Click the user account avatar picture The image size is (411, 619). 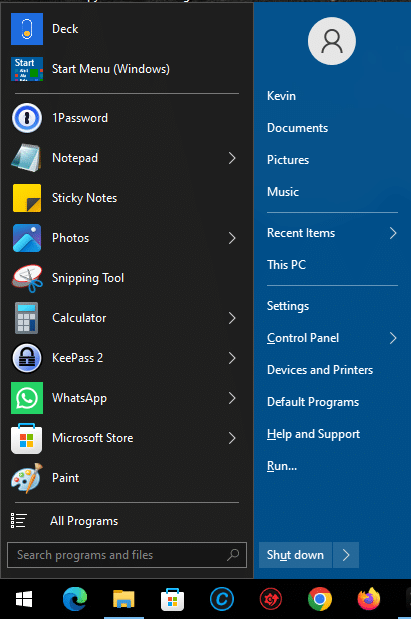(332, 41)
